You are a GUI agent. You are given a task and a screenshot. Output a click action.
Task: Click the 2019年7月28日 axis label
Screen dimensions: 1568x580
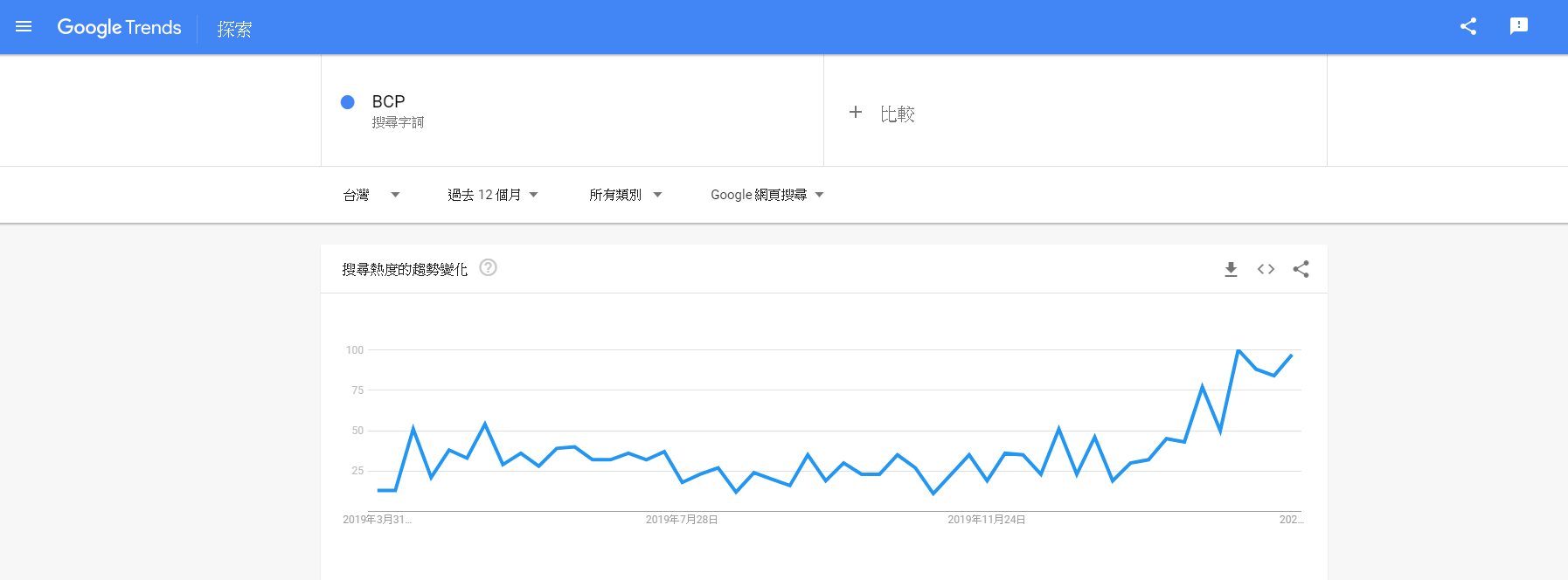[x=679, y=518]
